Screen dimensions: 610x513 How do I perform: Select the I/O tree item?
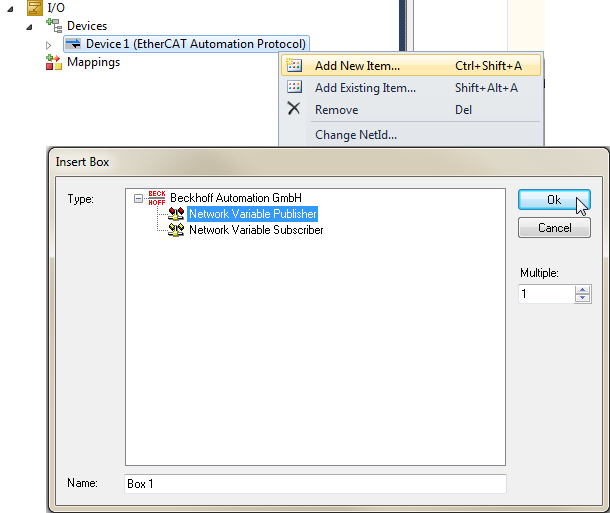click(56, 8)
